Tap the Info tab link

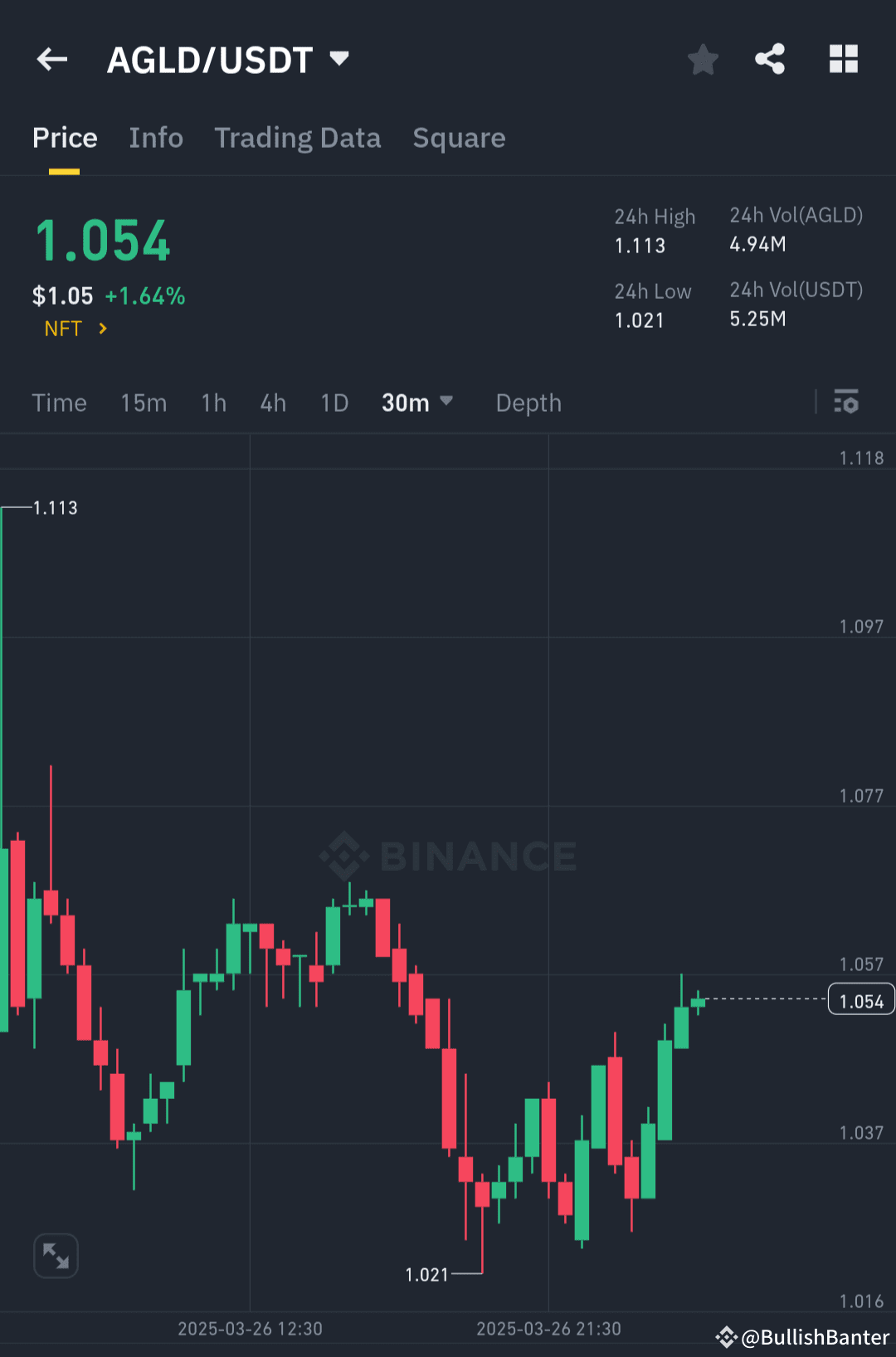(x=156, y=138)
